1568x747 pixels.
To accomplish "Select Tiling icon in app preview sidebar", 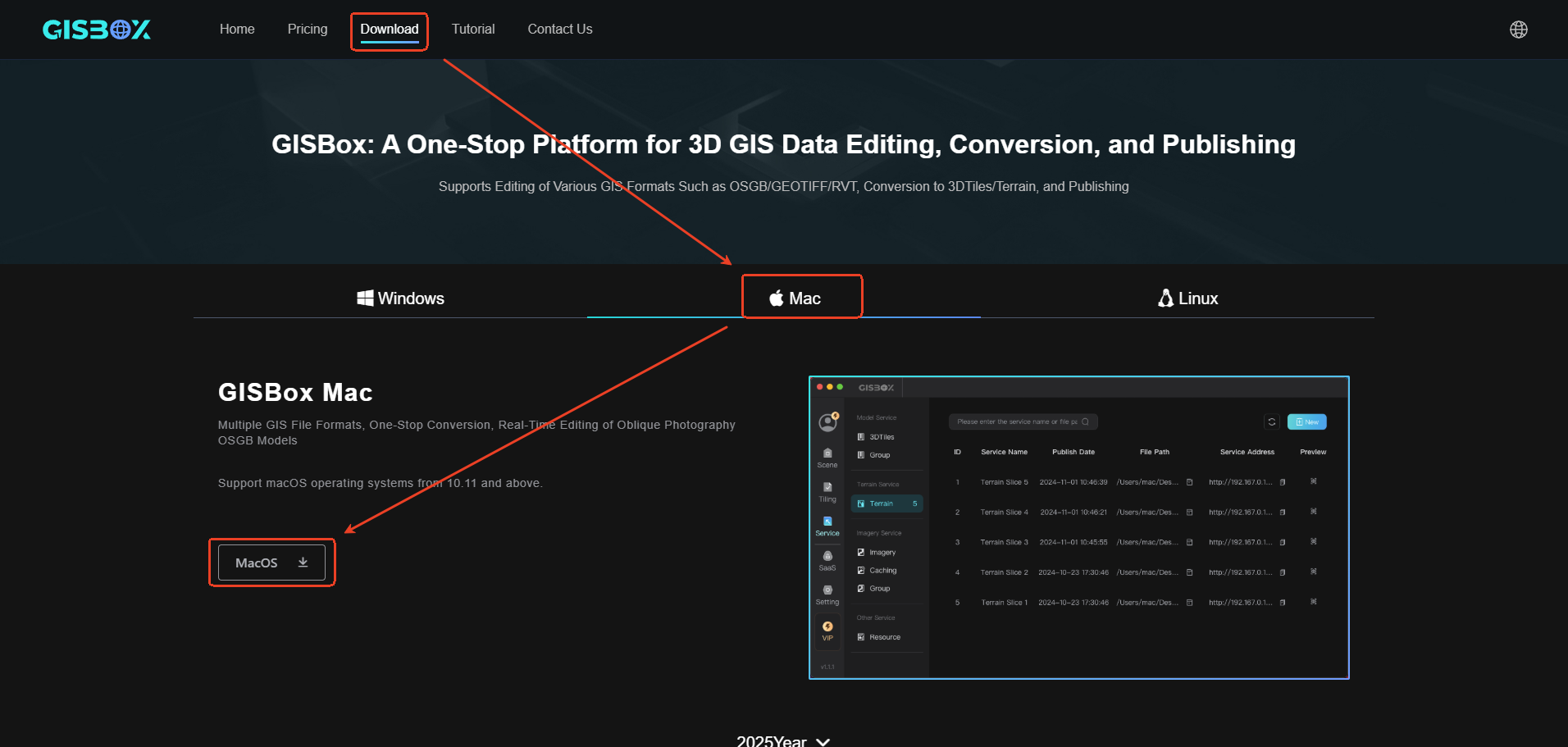I will (827, 492).
